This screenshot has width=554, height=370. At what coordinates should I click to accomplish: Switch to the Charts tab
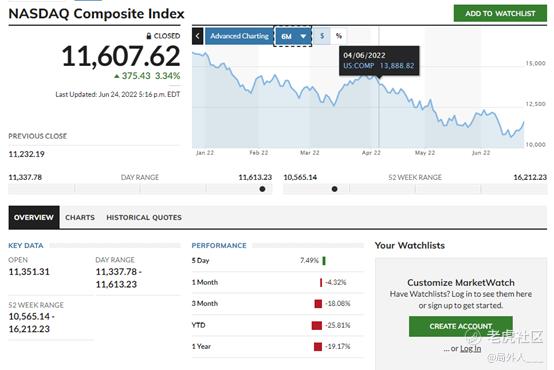(x=80, y=217)
